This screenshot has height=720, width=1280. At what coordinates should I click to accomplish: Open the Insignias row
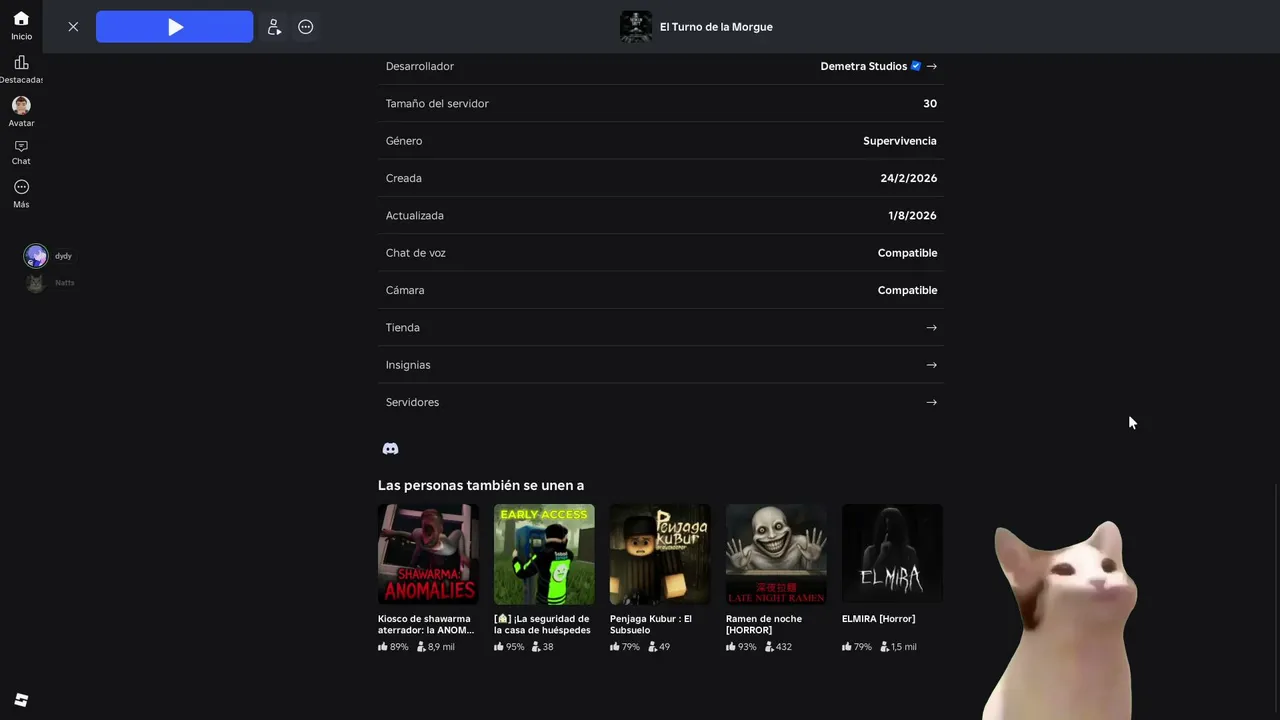tap(661, 365)
